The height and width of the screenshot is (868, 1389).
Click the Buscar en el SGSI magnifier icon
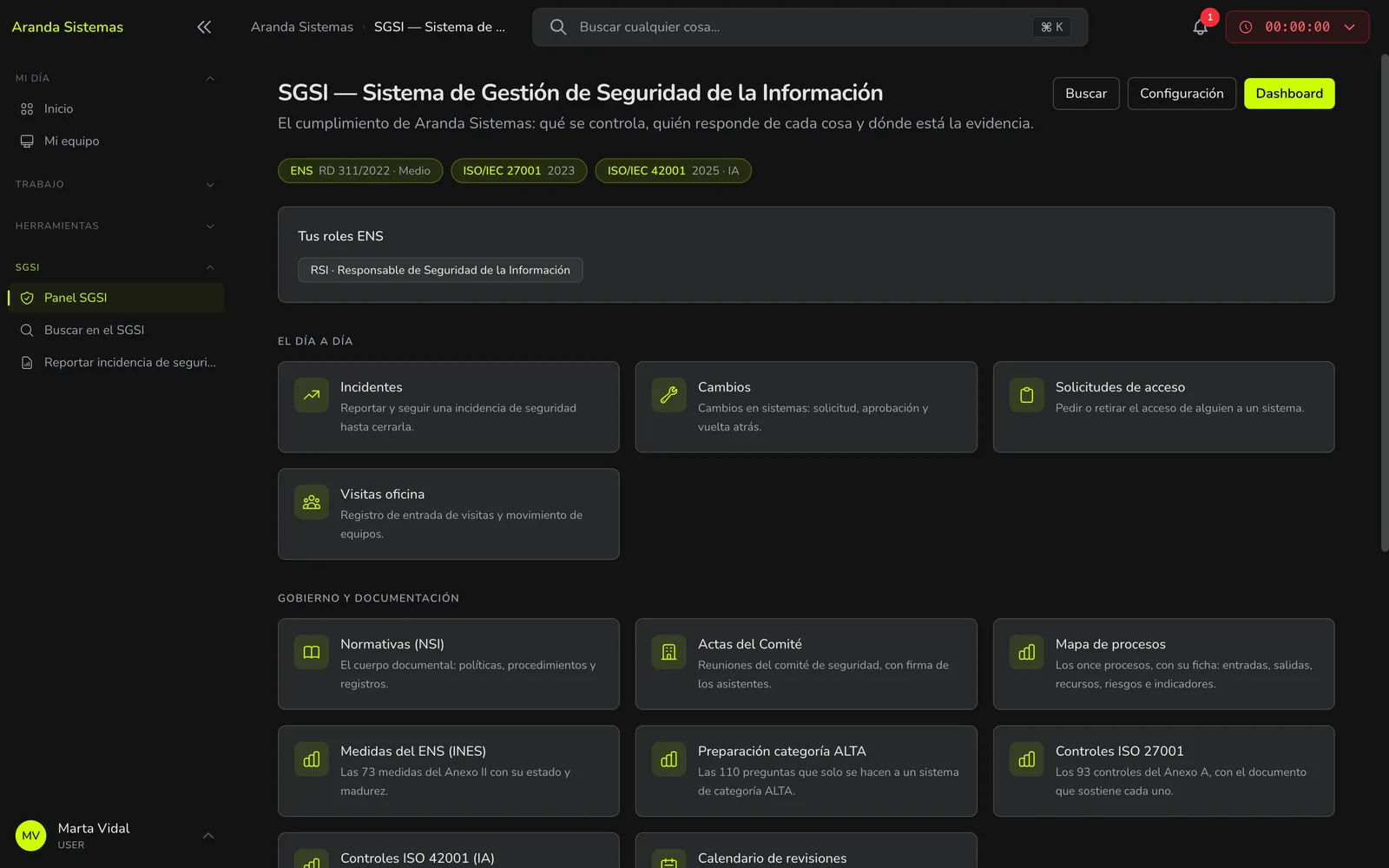pos(27,330)
